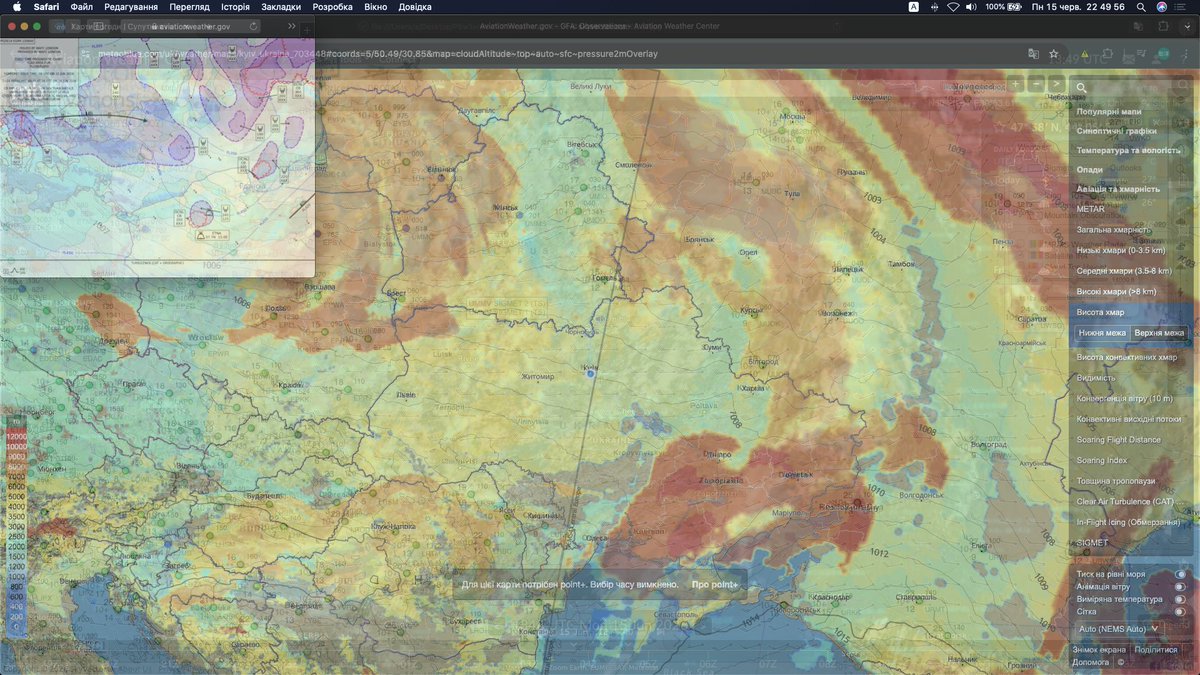
Task: Open the Історія menu
Action: [x=235, y=7]
